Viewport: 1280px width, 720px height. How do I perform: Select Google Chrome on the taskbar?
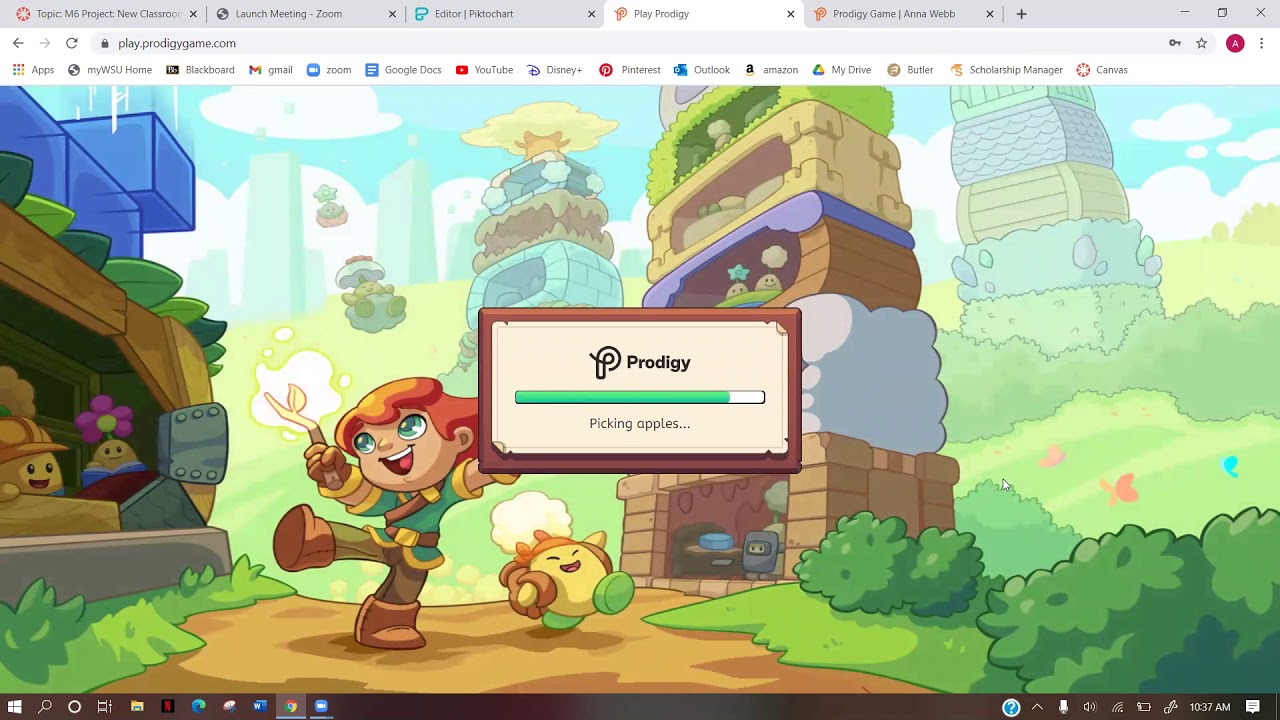290,707
